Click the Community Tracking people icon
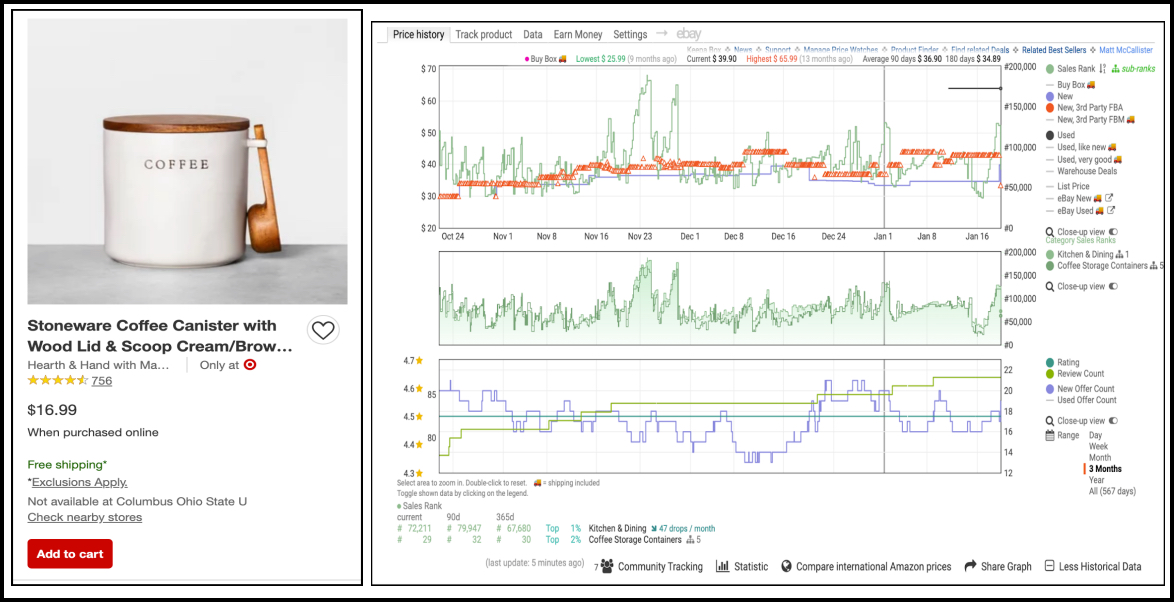Screen dimensions: 1174x602 click(x=607, y=566)
